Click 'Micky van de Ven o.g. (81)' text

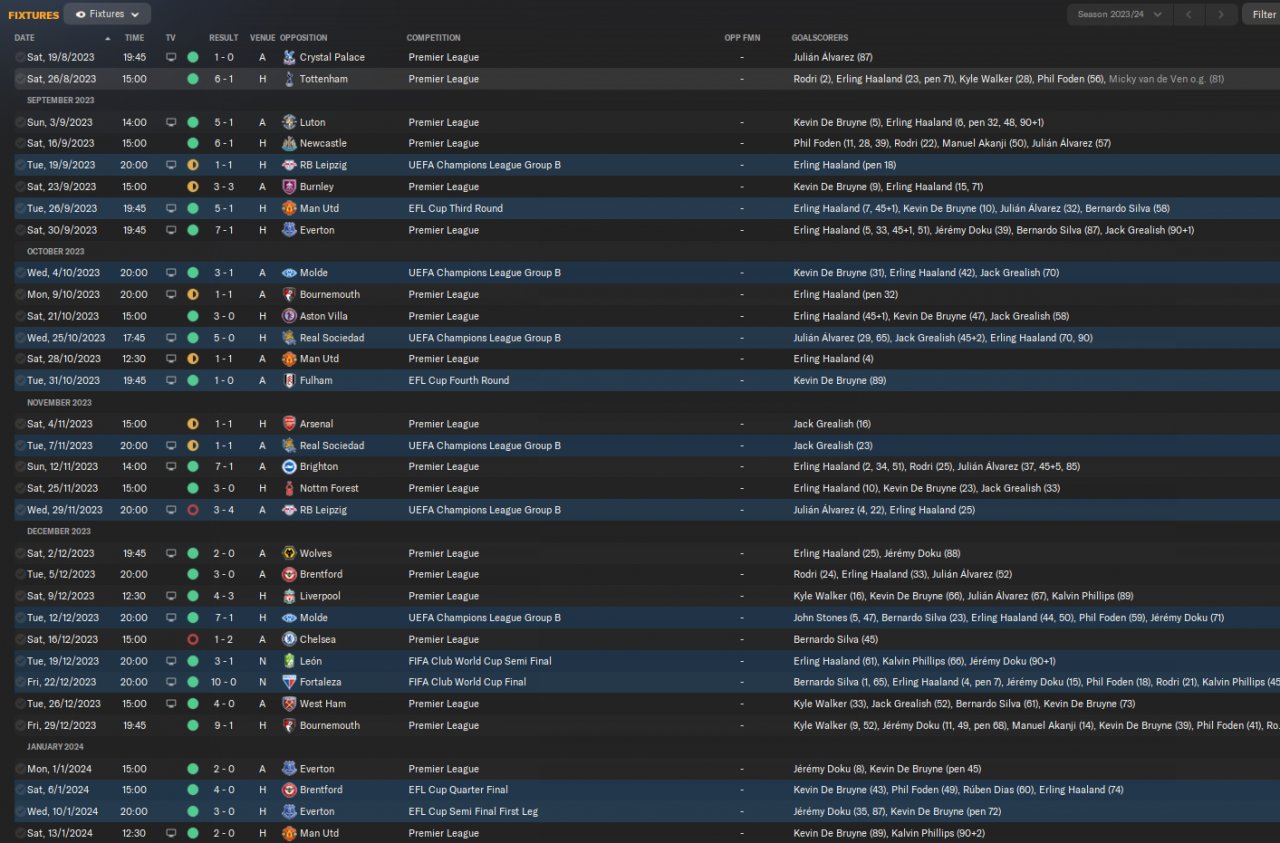point(1166,79)
